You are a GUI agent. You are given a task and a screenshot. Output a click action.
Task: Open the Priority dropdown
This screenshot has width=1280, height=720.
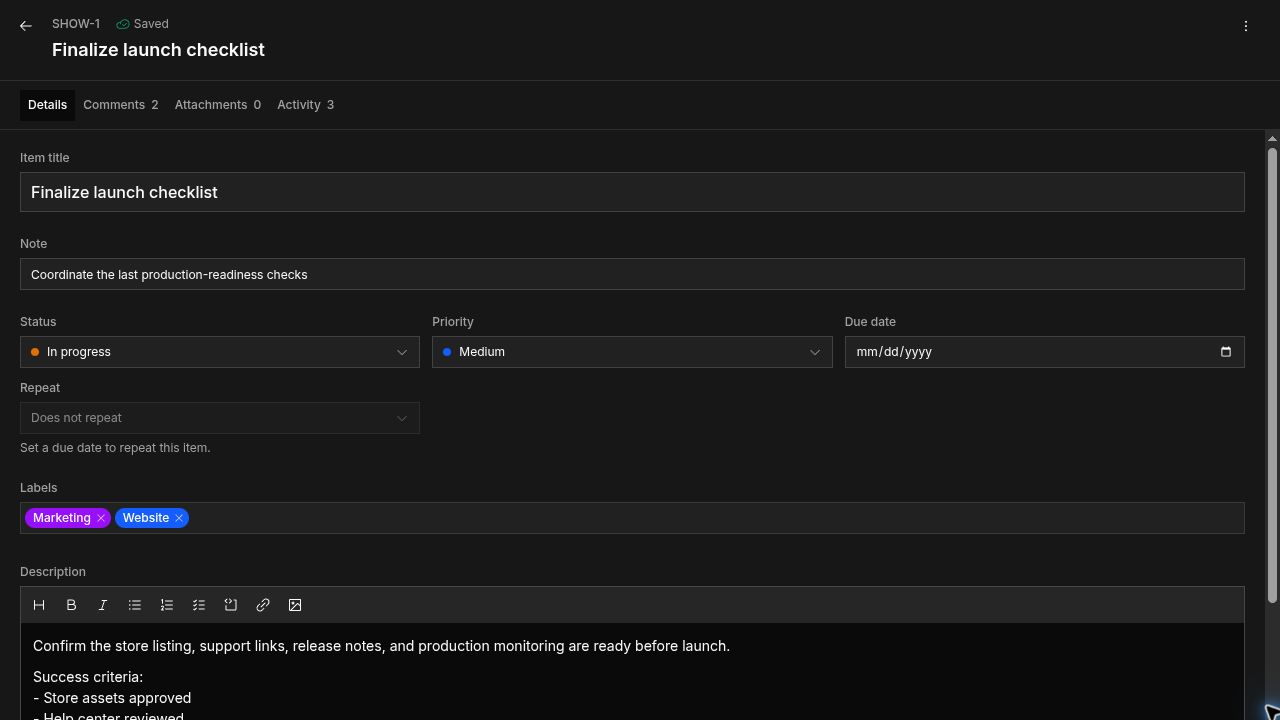(x=632, y=352)
